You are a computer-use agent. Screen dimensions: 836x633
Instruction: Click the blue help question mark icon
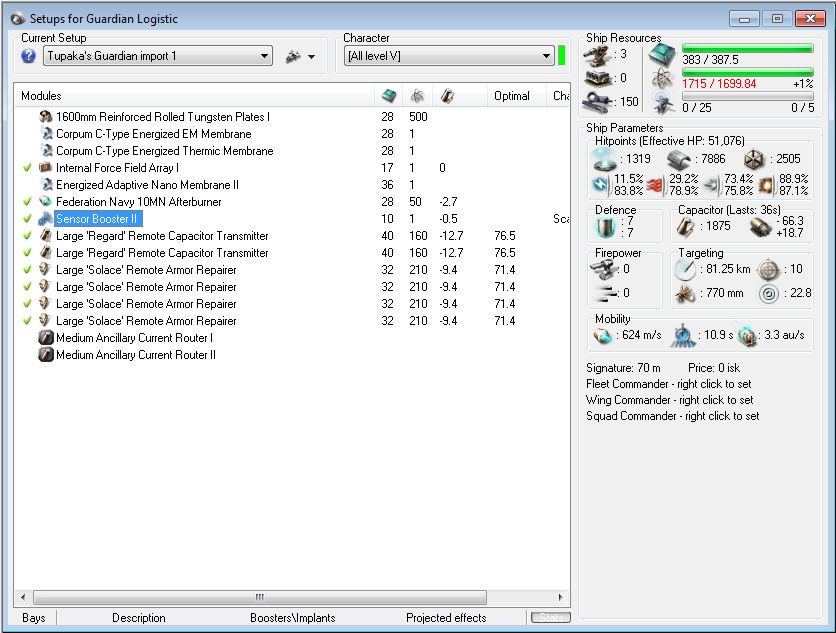[29, 56]
